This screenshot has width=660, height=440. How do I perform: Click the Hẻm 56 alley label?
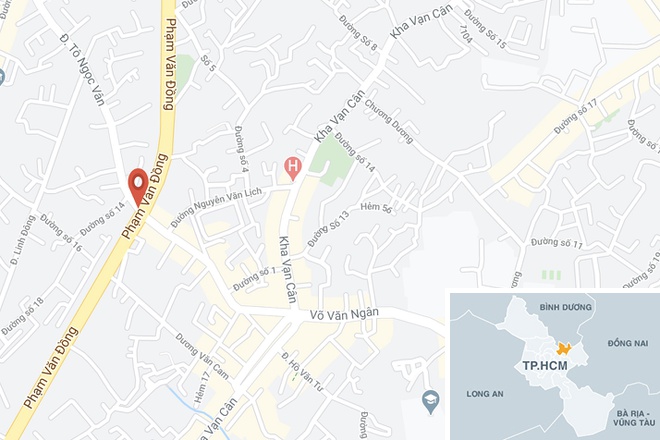(376, 207)
